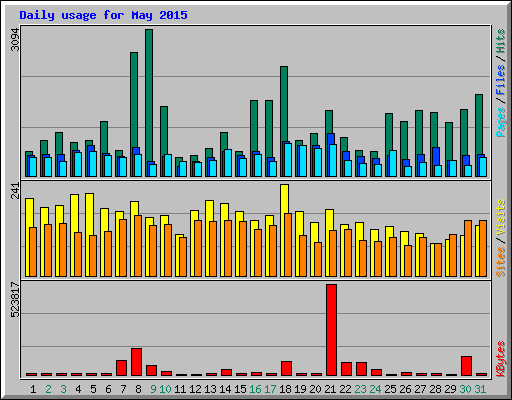Click the 'Daily usage for May 2015' title
Image resolution: width=512 pixels, height=400 pixels.
click(x=103, y=15)
